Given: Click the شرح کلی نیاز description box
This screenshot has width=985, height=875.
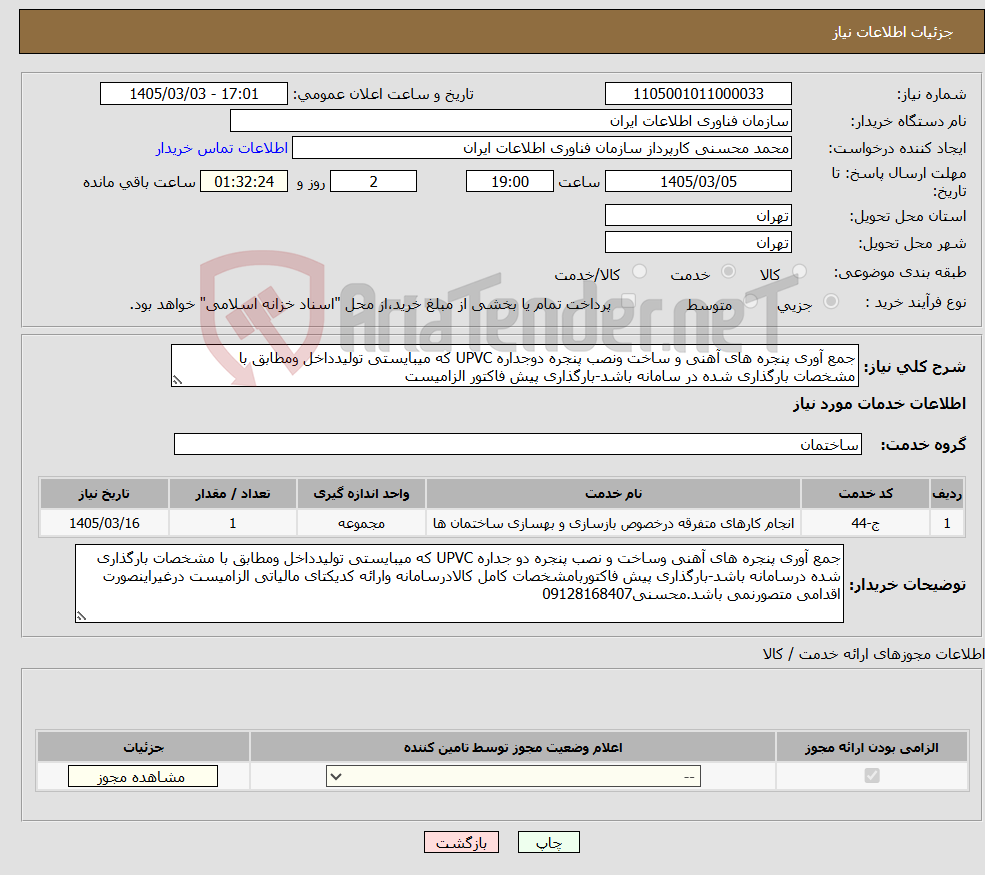Looking at the screenshot, I should click(x=514, y=366).
